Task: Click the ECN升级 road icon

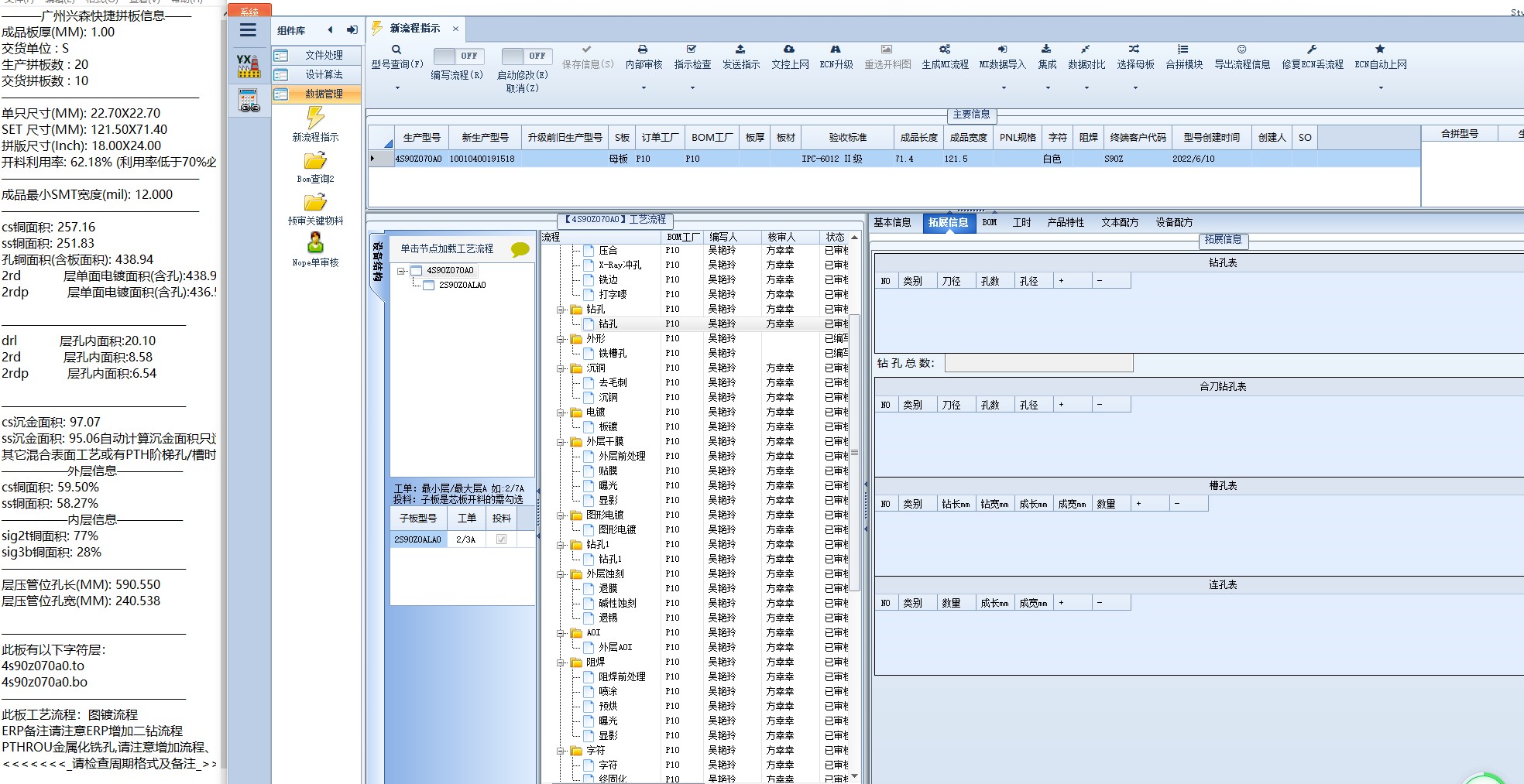Action: 836,50
